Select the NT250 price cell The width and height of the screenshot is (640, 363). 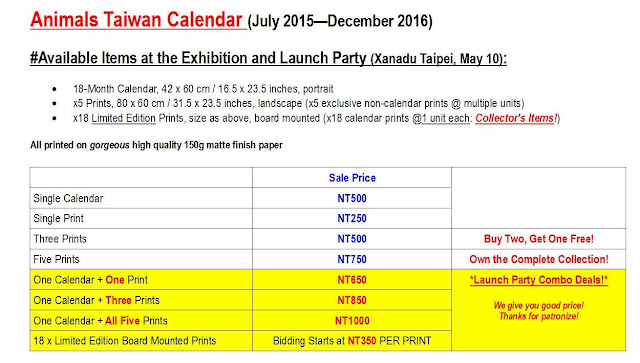click(352, 218)
